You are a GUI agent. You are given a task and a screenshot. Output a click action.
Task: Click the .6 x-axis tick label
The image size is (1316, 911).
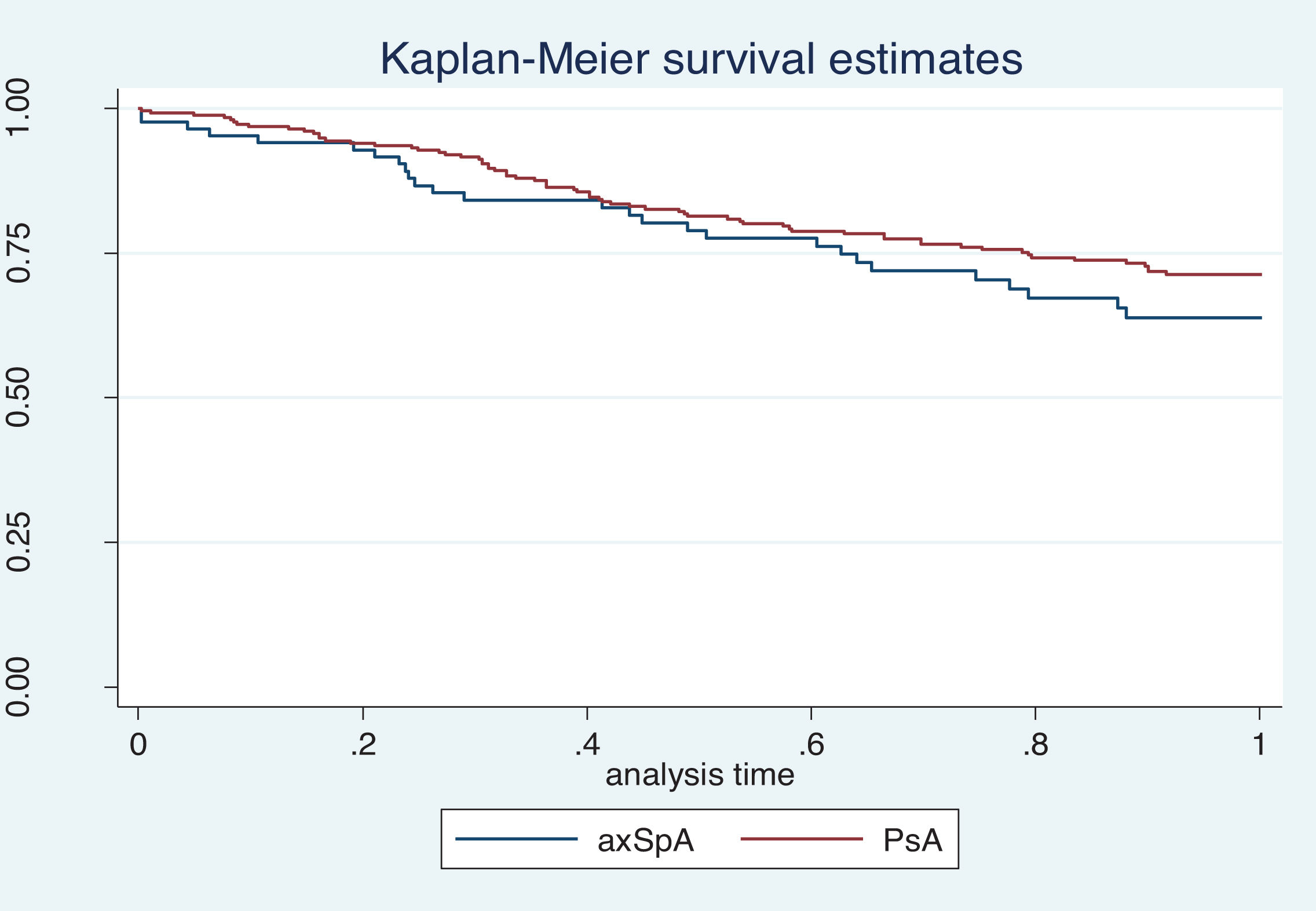coord(811,745)
